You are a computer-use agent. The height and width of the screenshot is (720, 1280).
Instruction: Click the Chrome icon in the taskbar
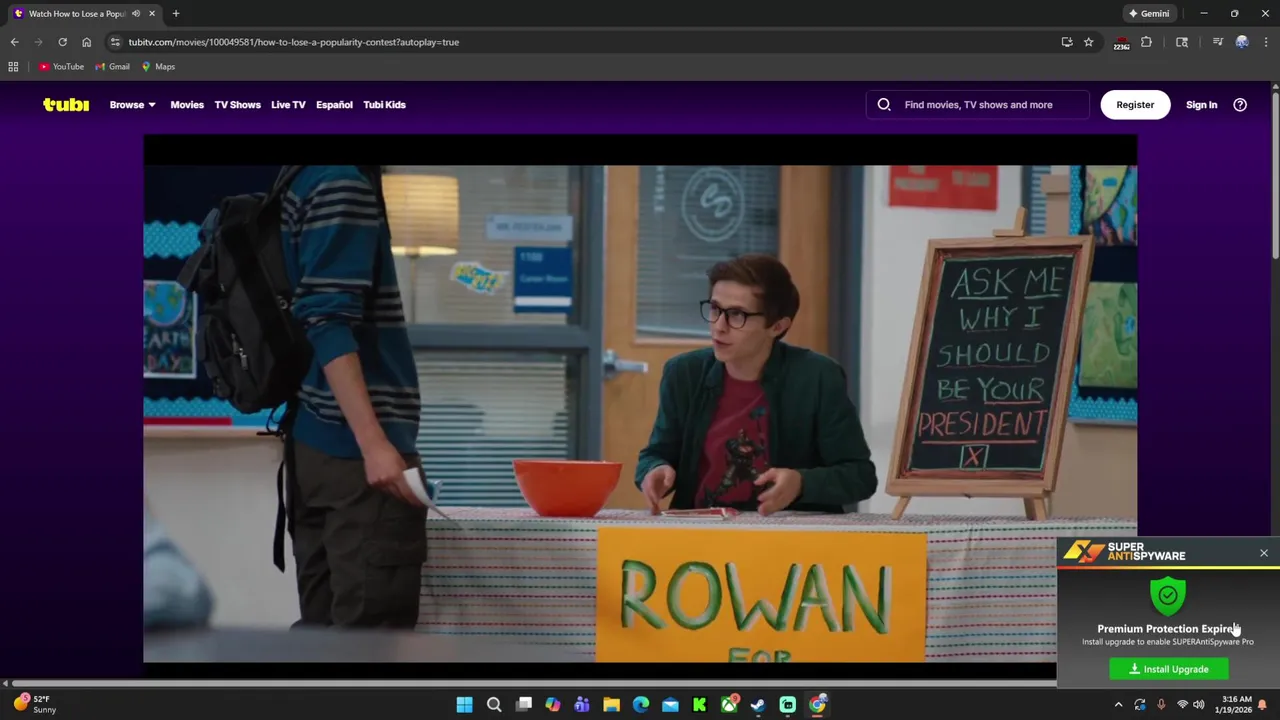817,705
